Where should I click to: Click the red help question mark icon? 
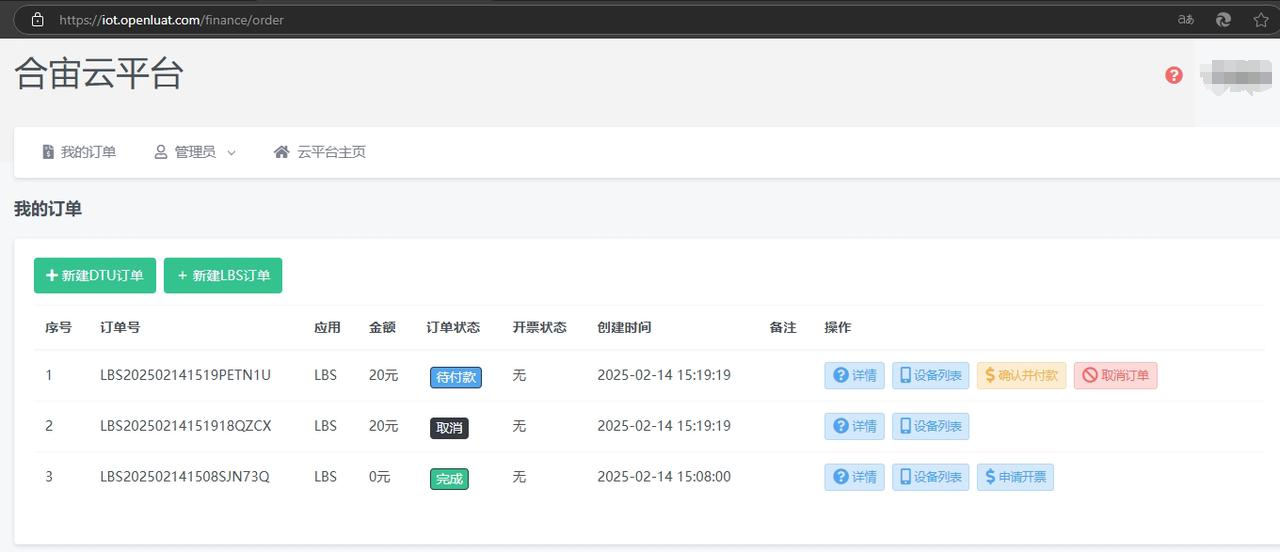click(x=1174, y=75)
